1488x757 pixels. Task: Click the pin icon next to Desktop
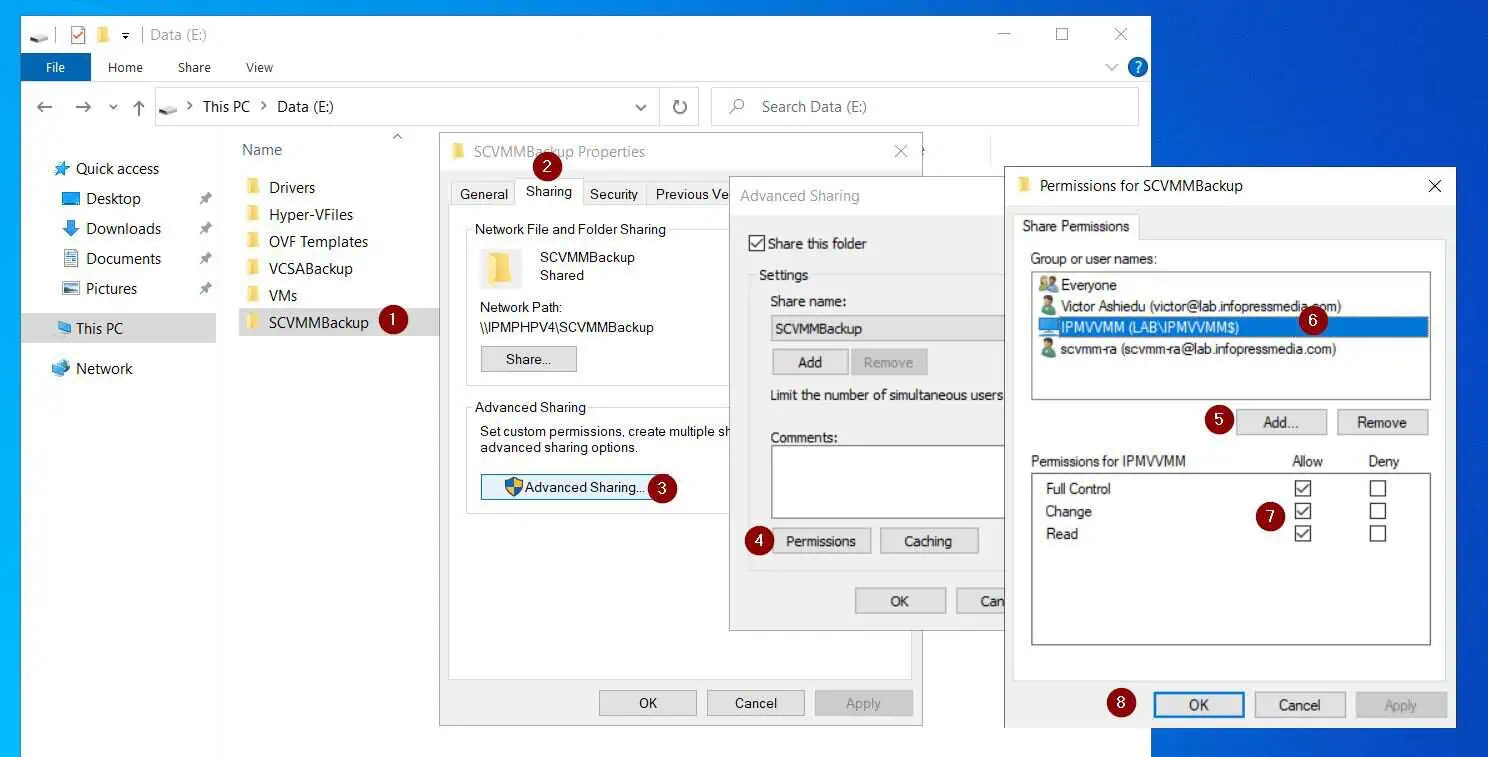tap(205, 199)
